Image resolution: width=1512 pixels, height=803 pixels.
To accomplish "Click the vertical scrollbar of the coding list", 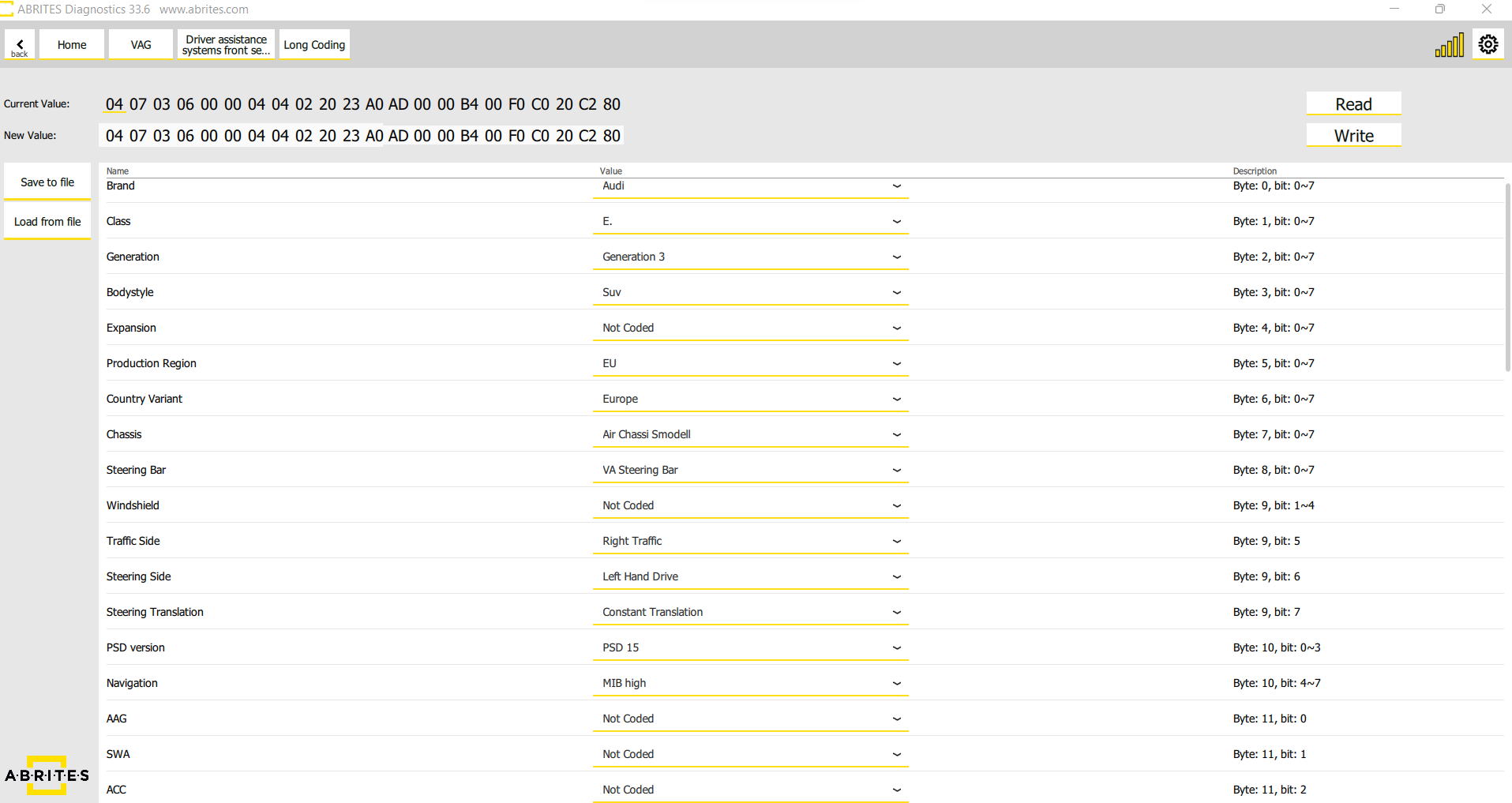I will pyautogui.click(x=1507, y=276).
